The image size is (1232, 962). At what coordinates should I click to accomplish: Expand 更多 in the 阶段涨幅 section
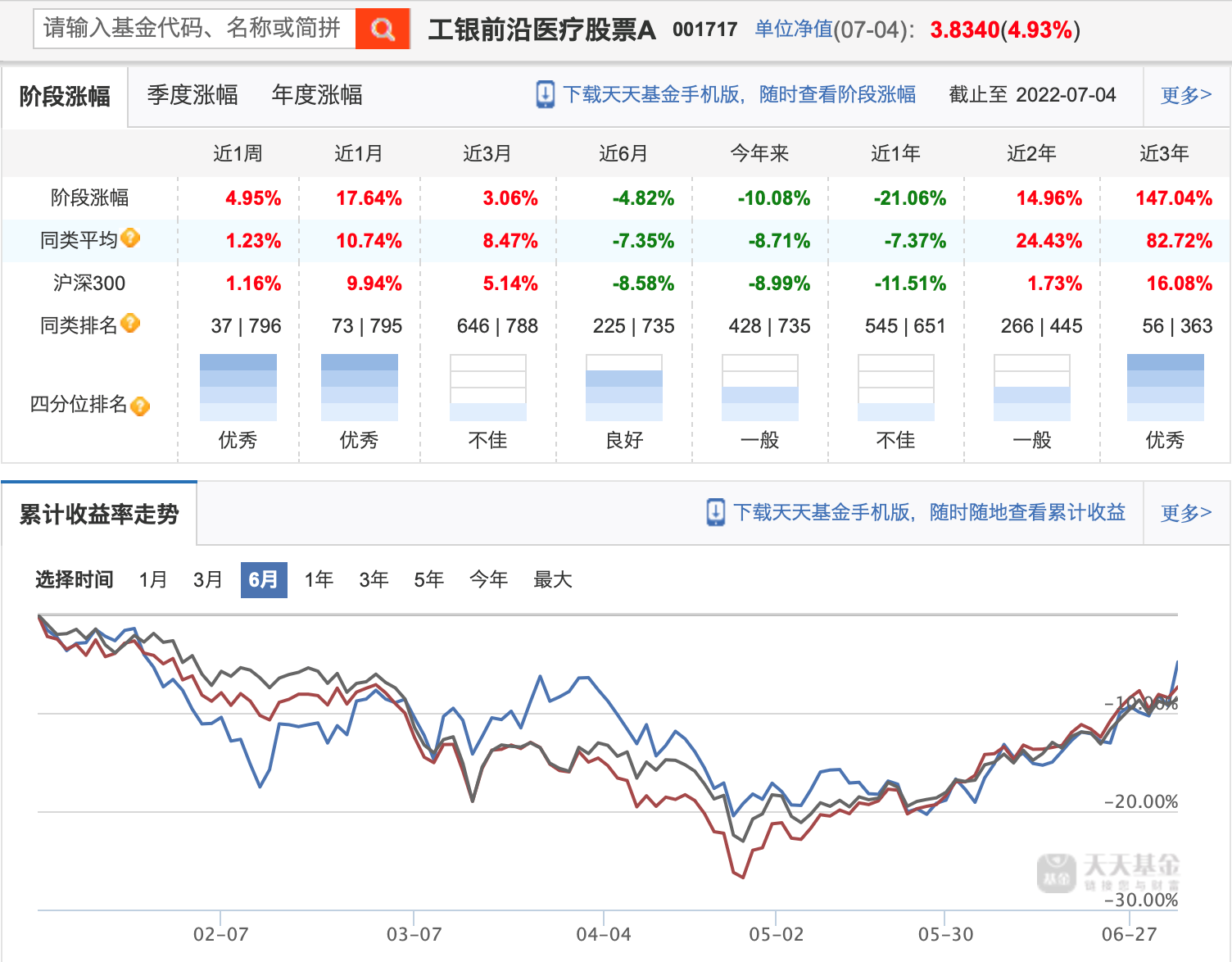tap(1185, 95)
